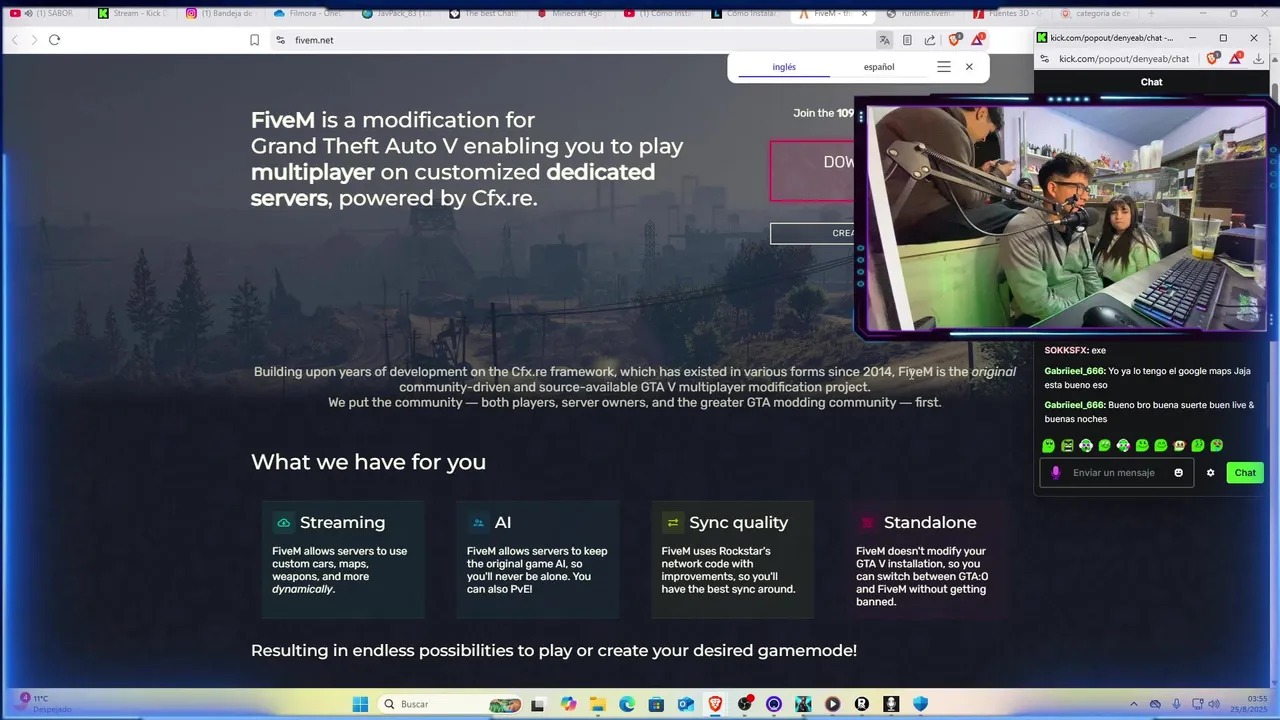Open File Explorer from taskbar
Viewport: 1280px width, 720px height.
click(597, 704)
